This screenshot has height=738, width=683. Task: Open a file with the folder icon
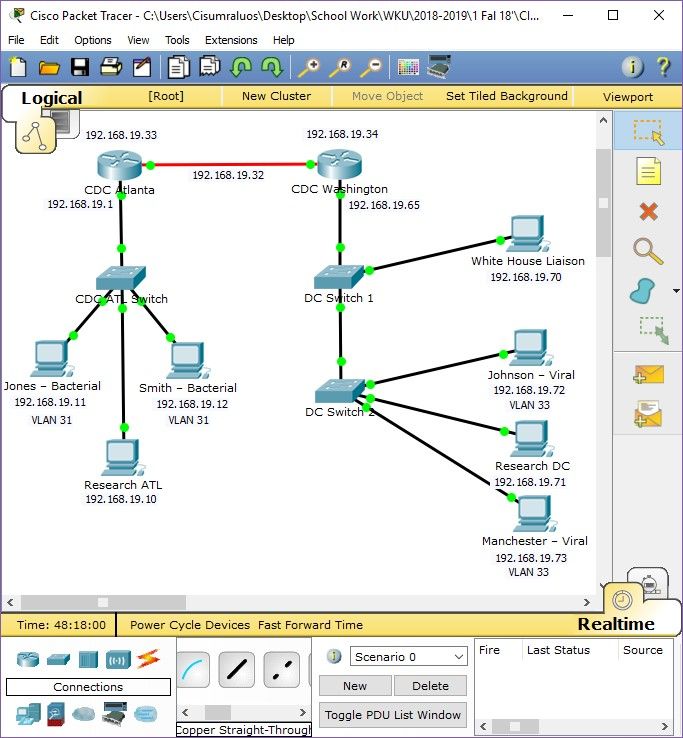tap(49, 68)
